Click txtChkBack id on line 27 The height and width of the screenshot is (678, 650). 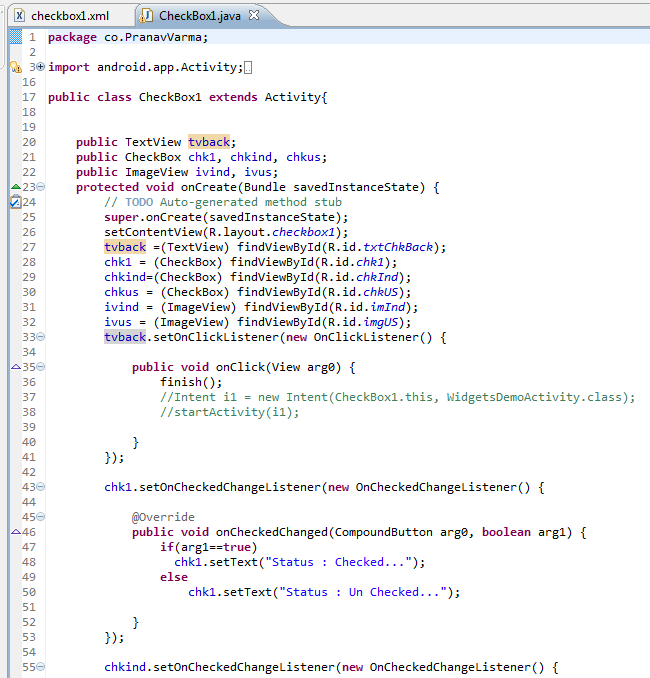398,247
